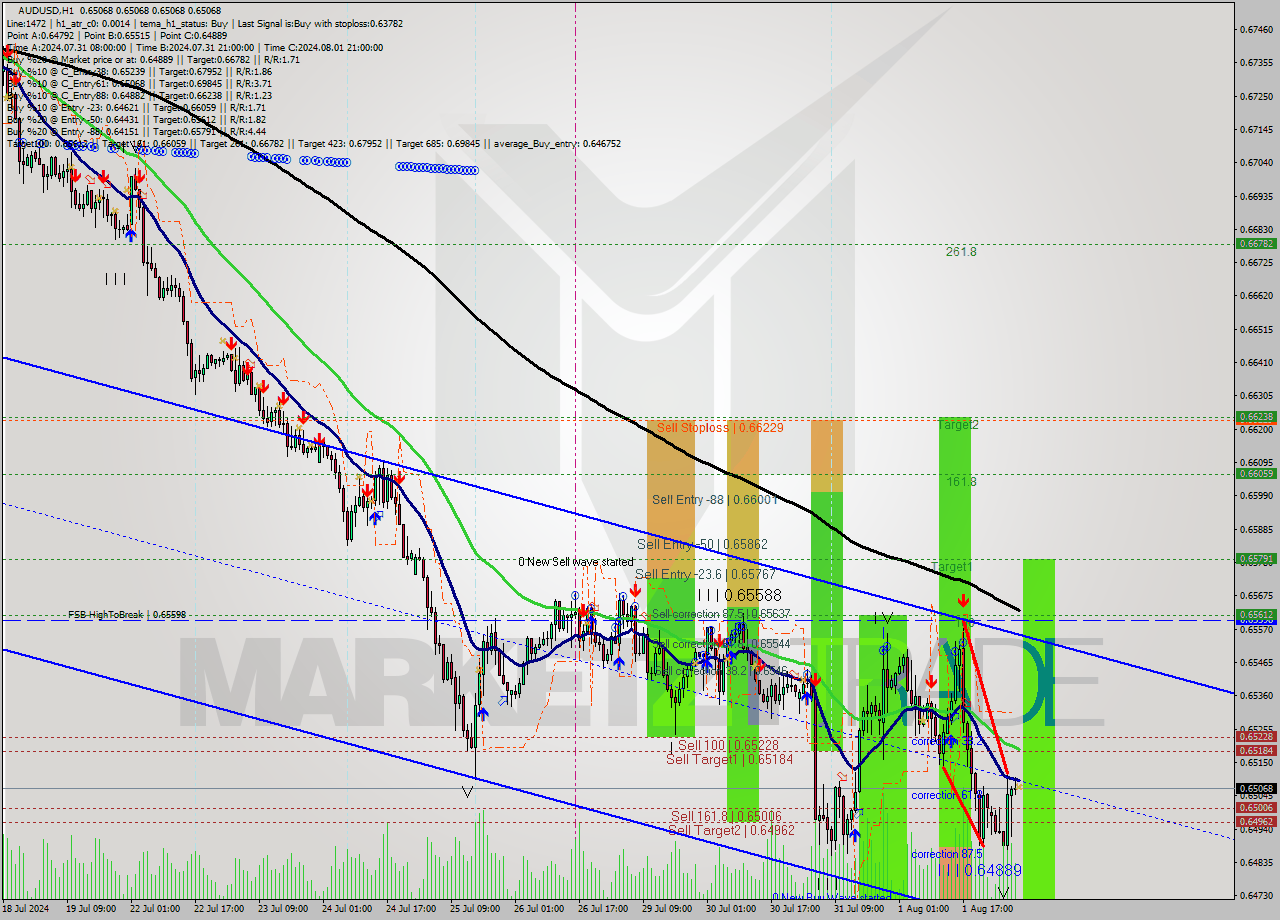Click the '22 Jul 17:00' time axis label
Screen dimensions: 1280x920
[221, 909]
